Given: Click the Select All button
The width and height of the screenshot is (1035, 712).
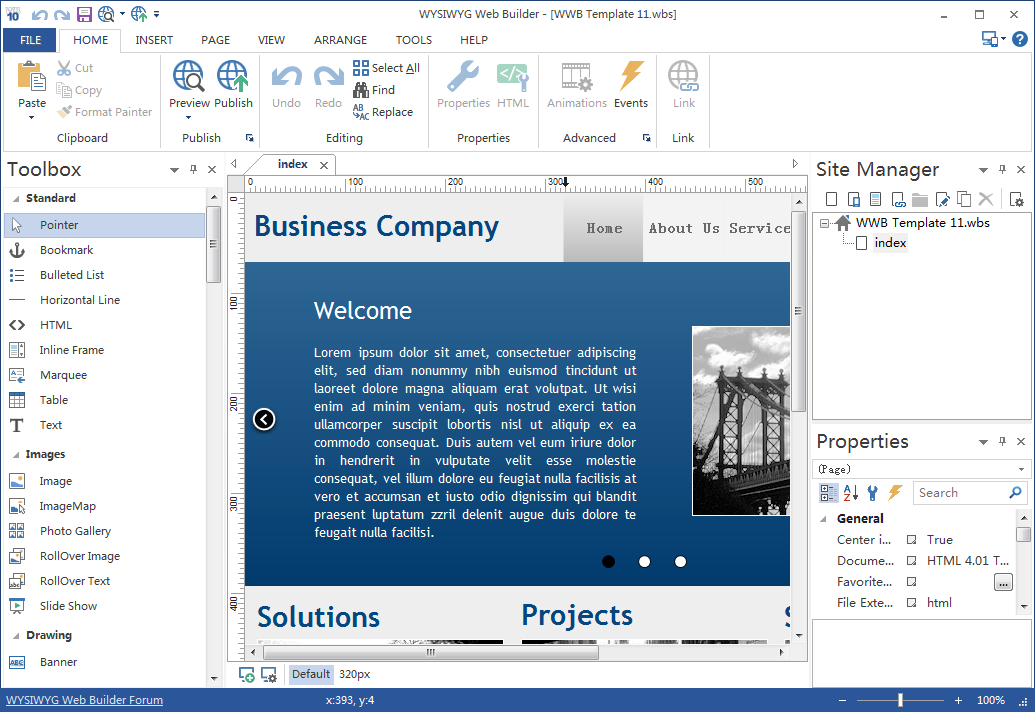Looking at the screenshot, I should pyautogui.click(x=386, y=68).
